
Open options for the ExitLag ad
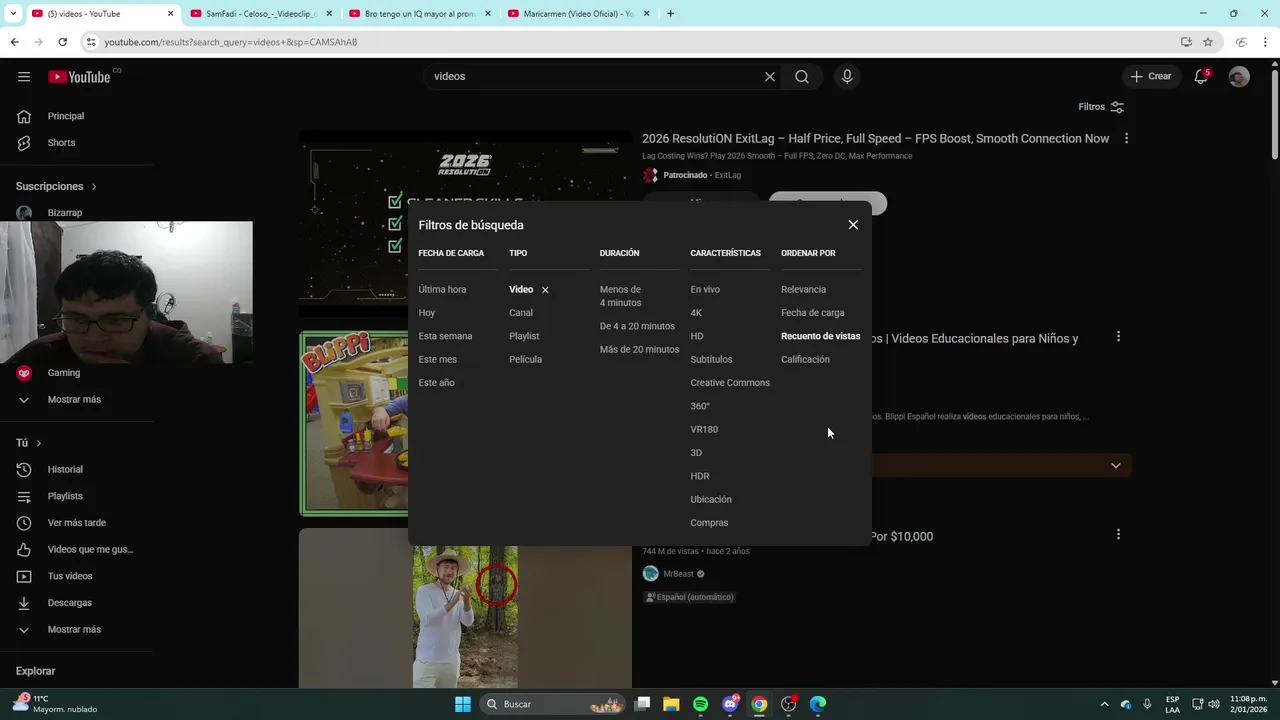(x=1127, y=139)
